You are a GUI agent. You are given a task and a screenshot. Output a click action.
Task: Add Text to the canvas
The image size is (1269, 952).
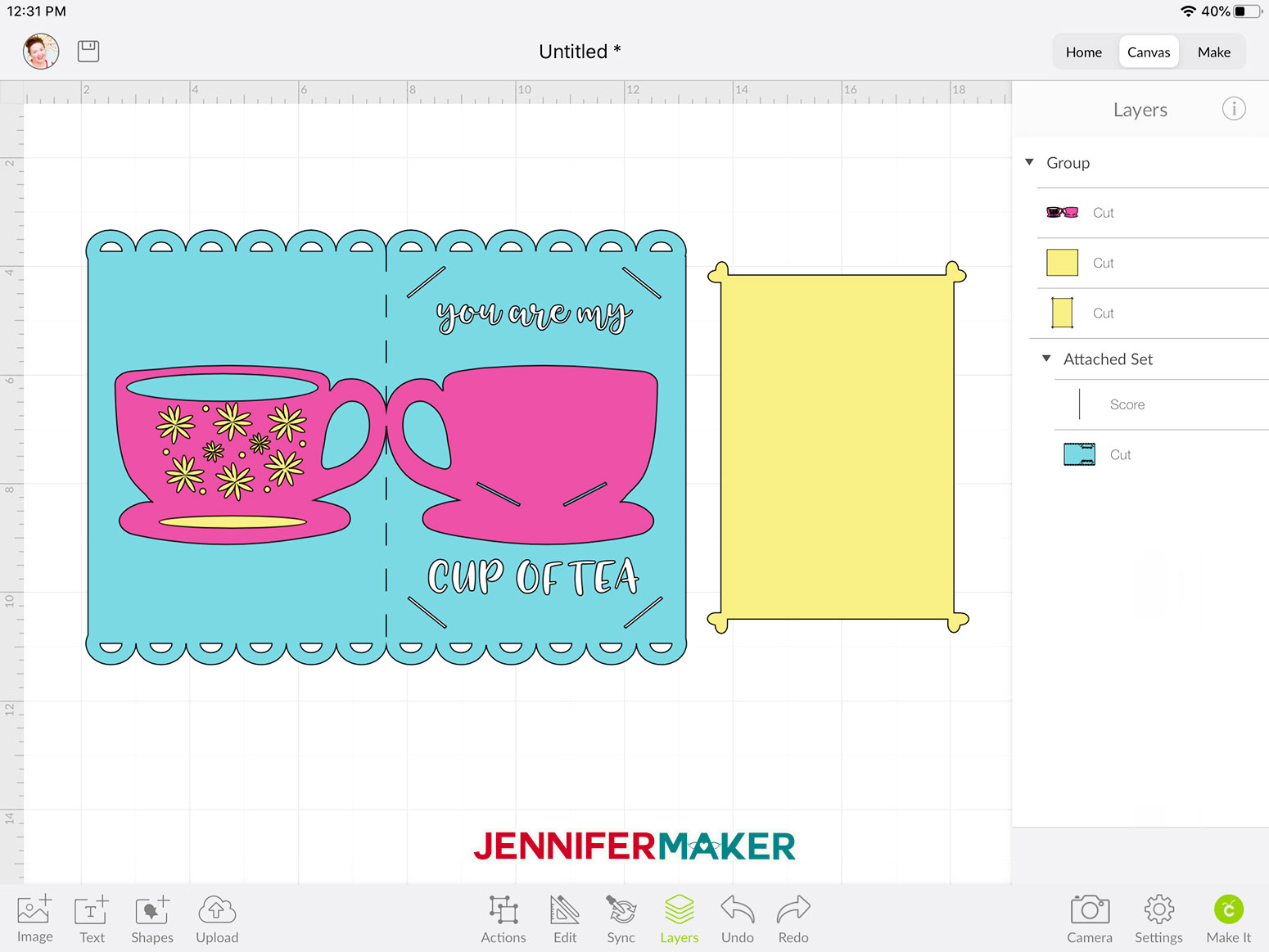pyautogui.click(x=92, y=918)
